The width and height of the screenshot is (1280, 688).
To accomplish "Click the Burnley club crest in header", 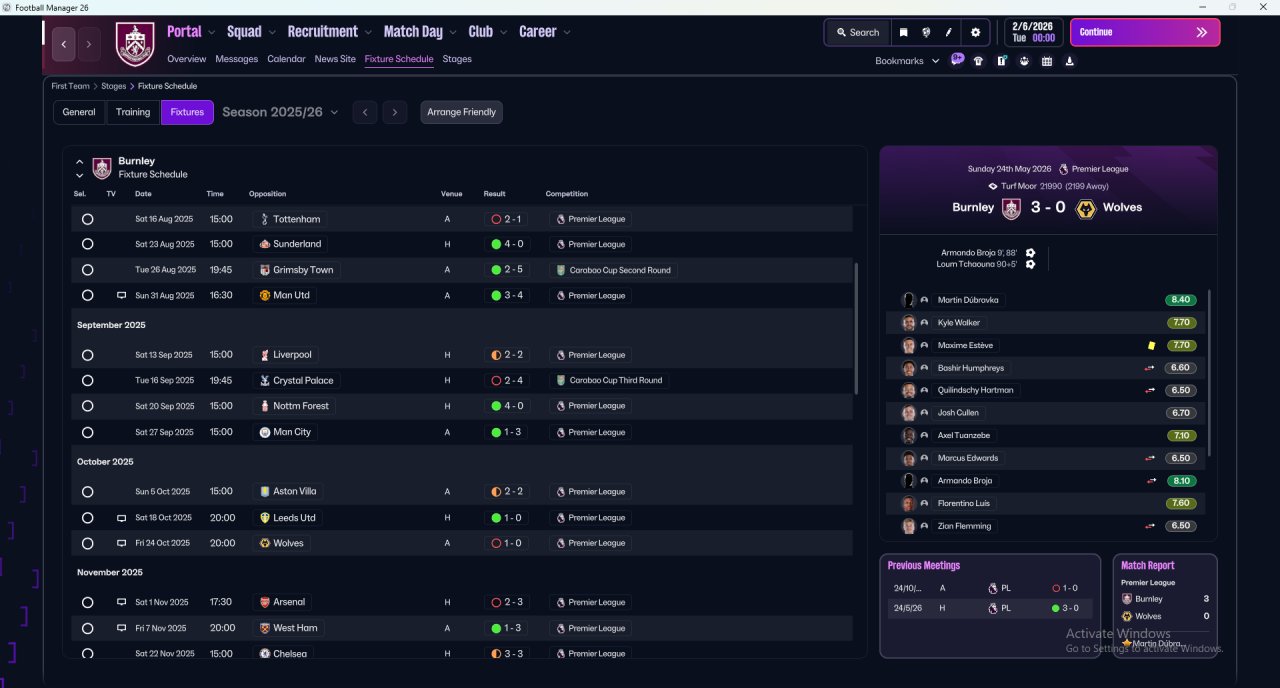I will click(x=135, y=44).
